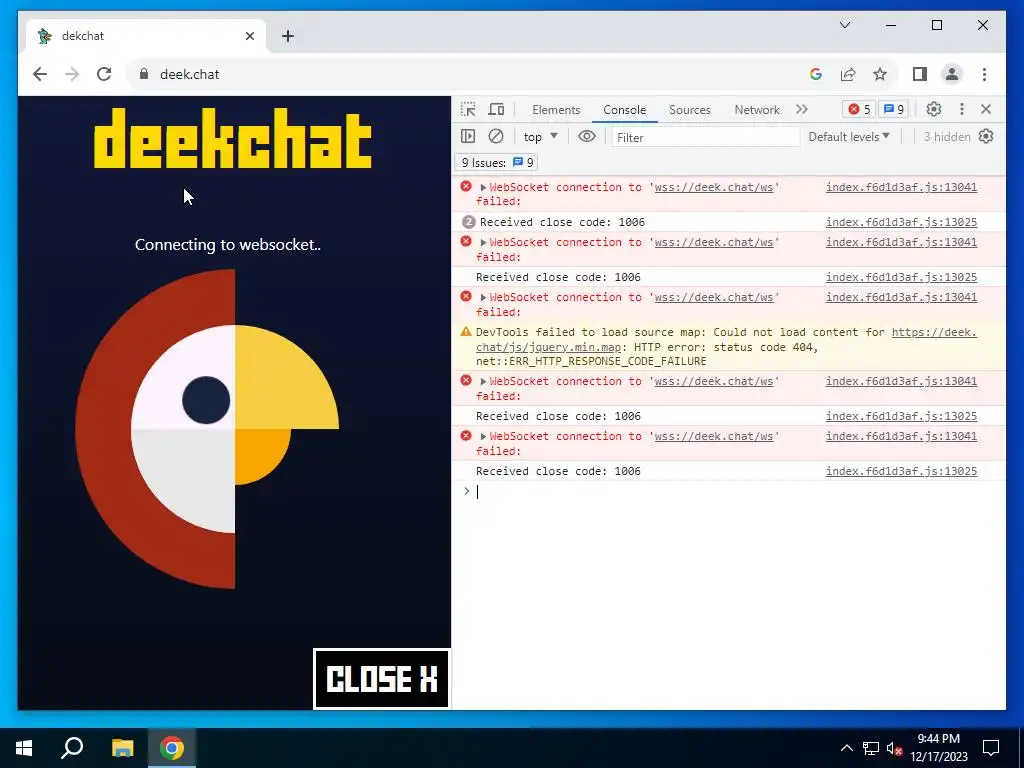The height and width of the screenshot is (768, 1024).
Task: Click the repeat count badge on first 1006 row
Action: point(468,222)
